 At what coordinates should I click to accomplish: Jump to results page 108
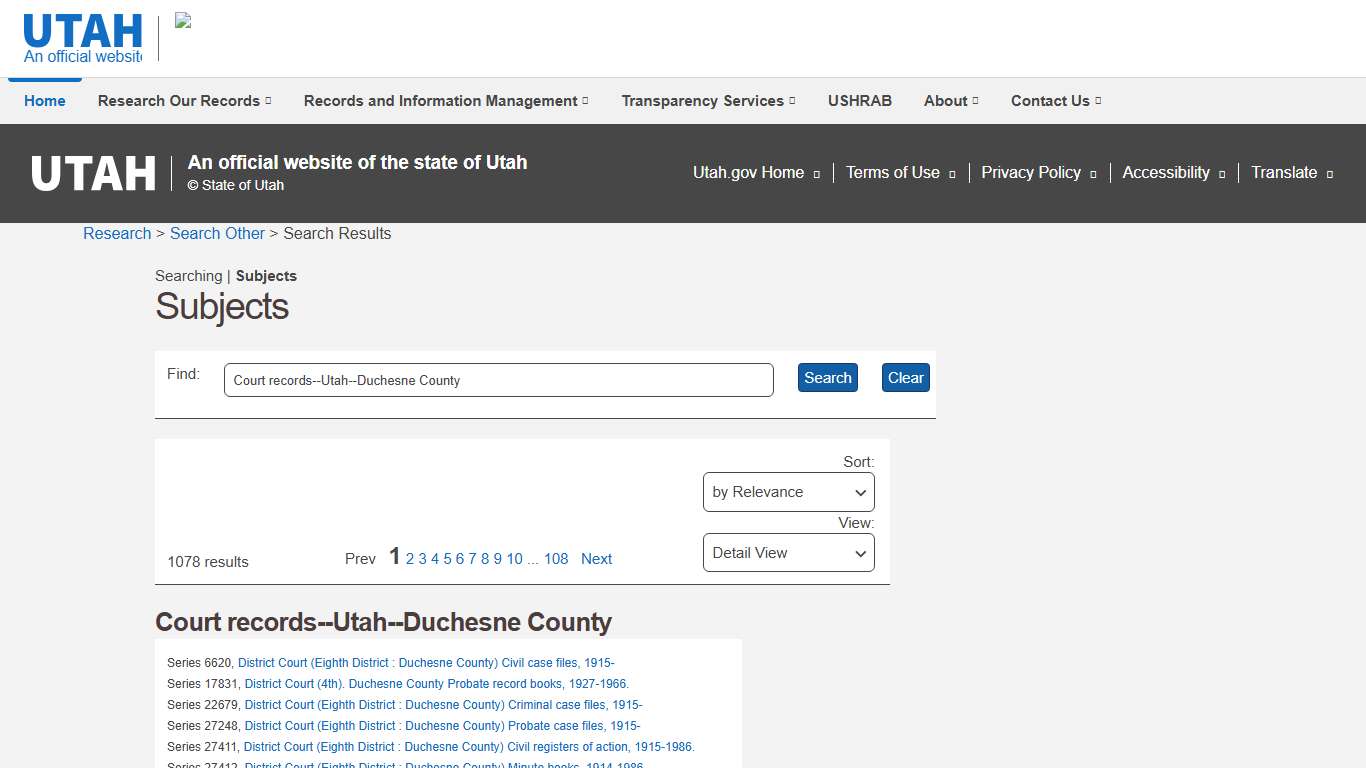tap(556, 559)
